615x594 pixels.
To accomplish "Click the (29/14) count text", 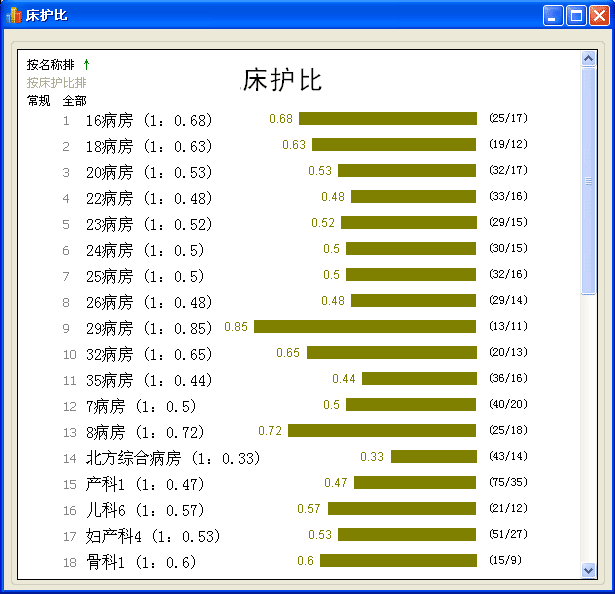I will [x=508, y=300].
